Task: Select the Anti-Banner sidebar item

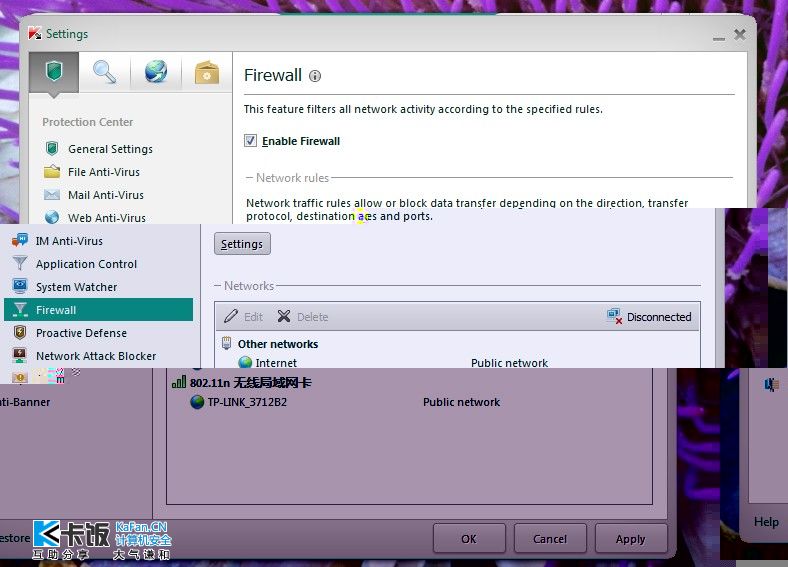Action: 25,402
